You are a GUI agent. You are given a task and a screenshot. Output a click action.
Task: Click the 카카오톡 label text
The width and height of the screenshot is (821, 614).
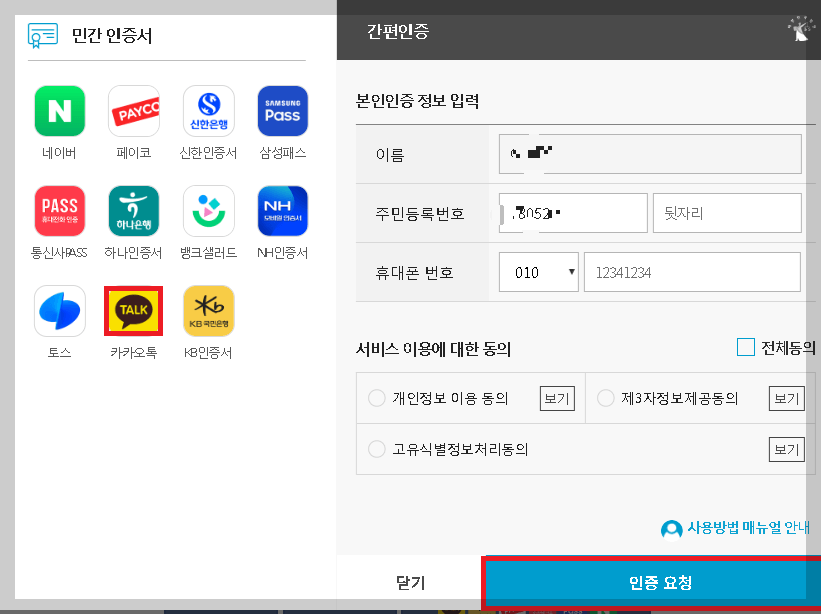coord(134,352)
